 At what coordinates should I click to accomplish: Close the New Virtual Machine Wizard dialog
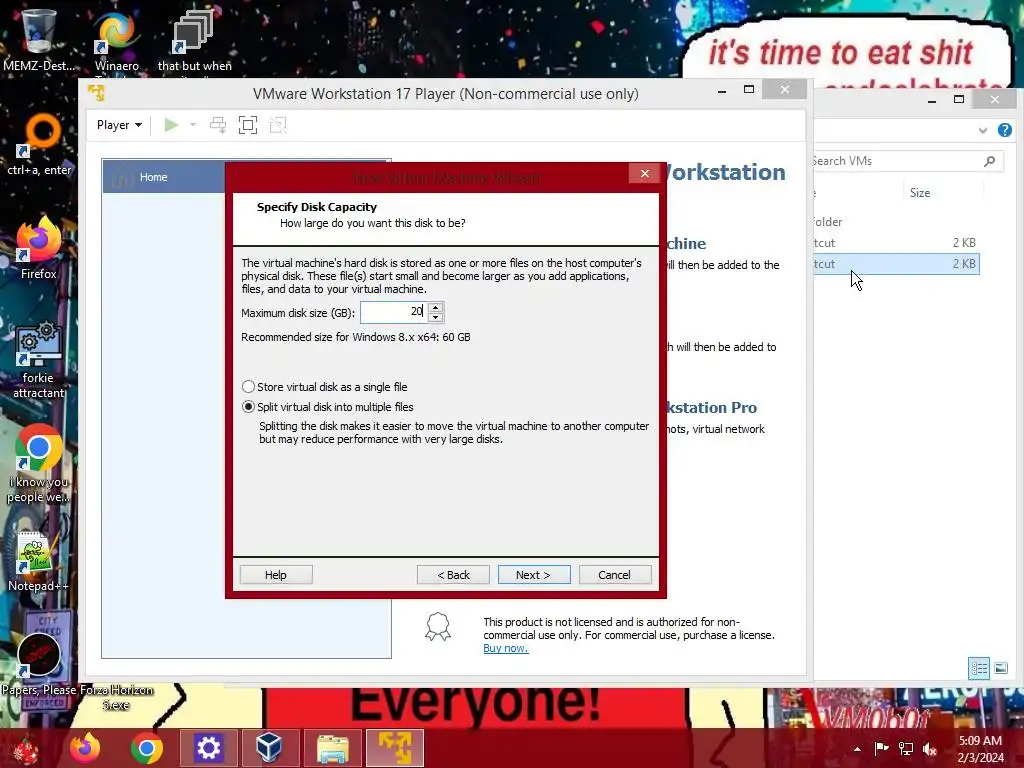pyautogui.click(x=645, y=173)
